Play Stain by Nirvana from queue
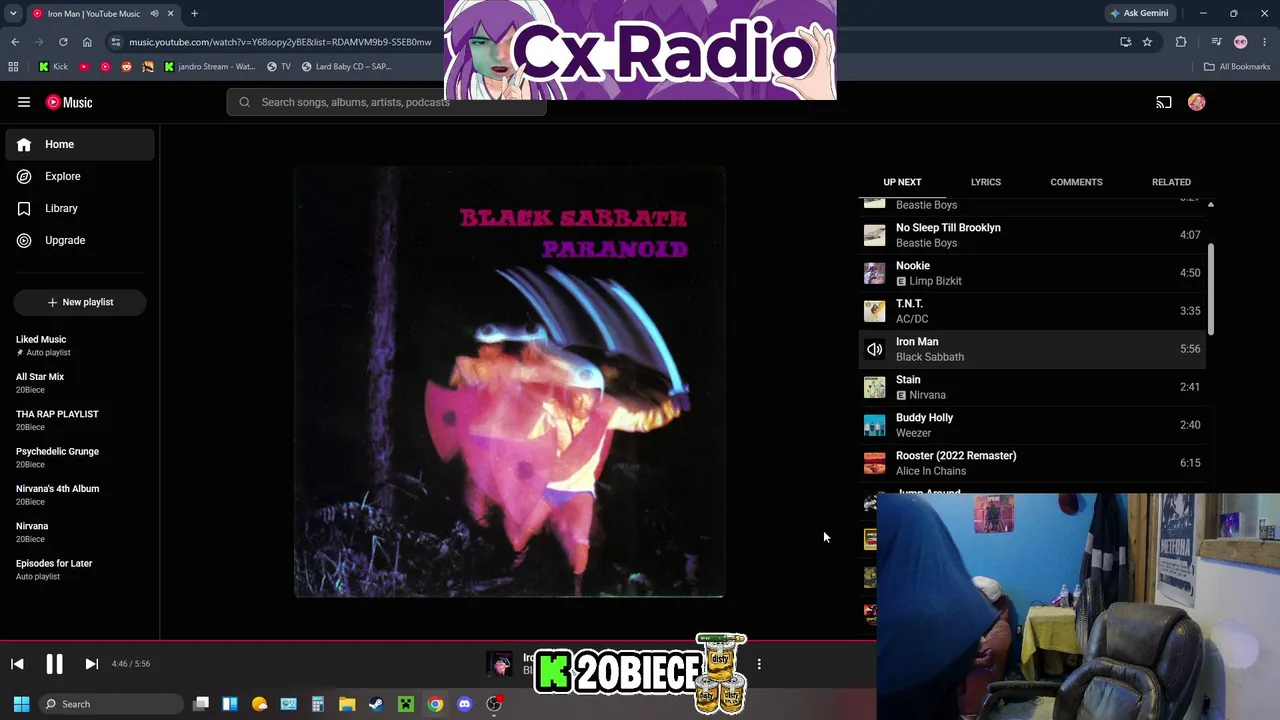 [1032, 387]
